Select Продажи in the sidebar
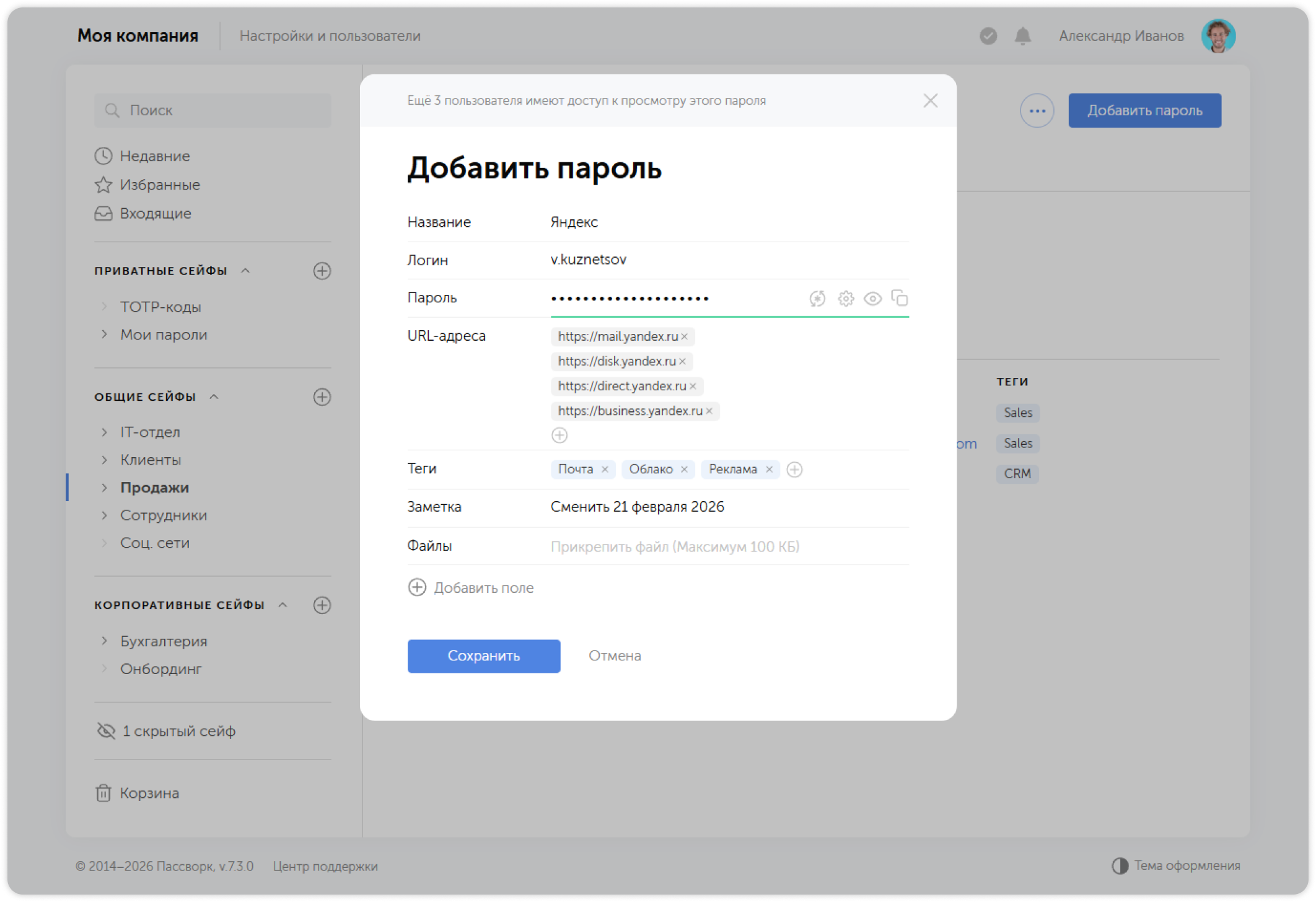Viewport: 1316px width, 902px height. pyautogui.click(x=154, y=488)
